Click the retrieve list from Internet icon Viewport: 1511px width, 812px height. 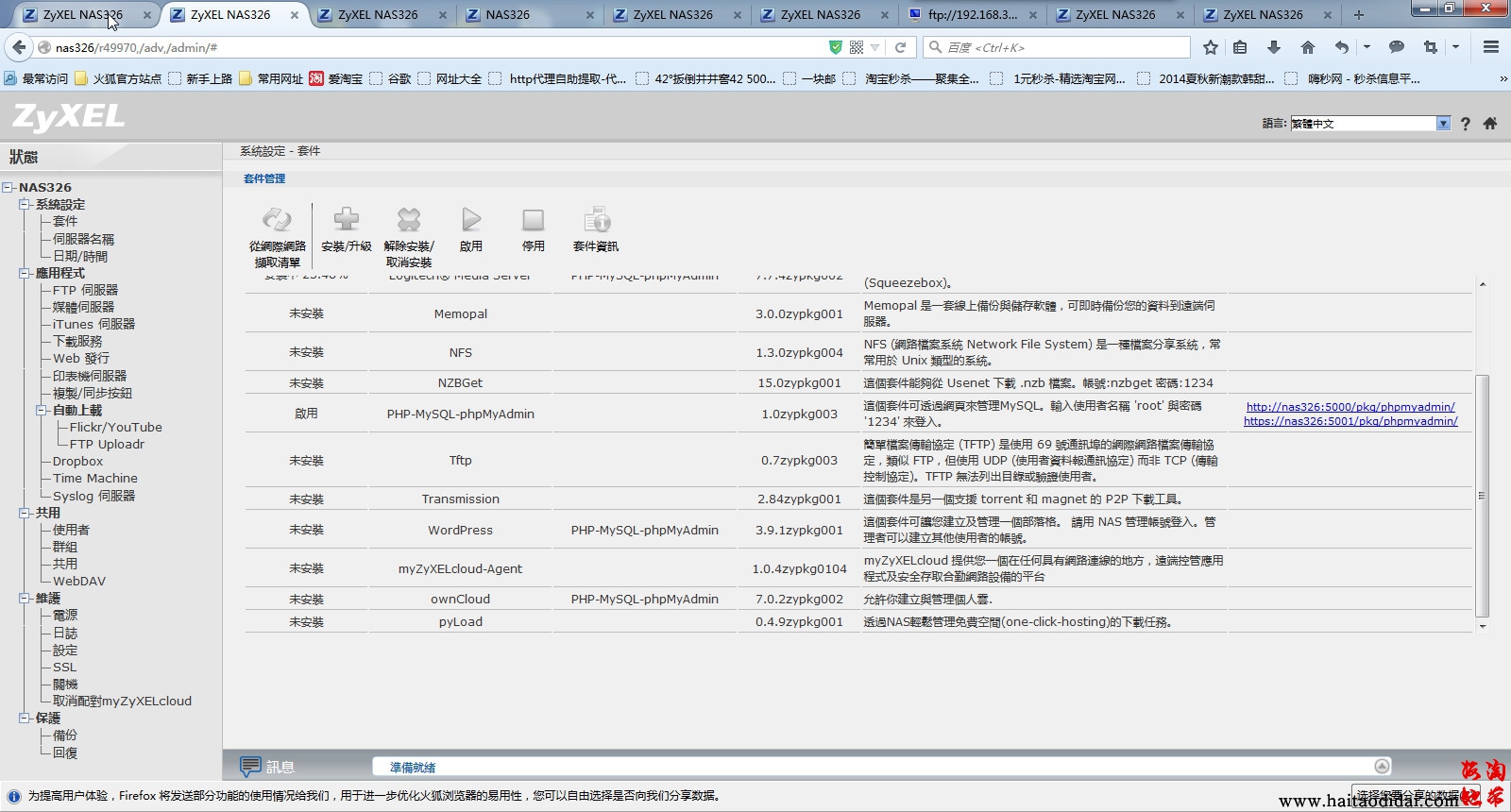[x=277, y=221]
